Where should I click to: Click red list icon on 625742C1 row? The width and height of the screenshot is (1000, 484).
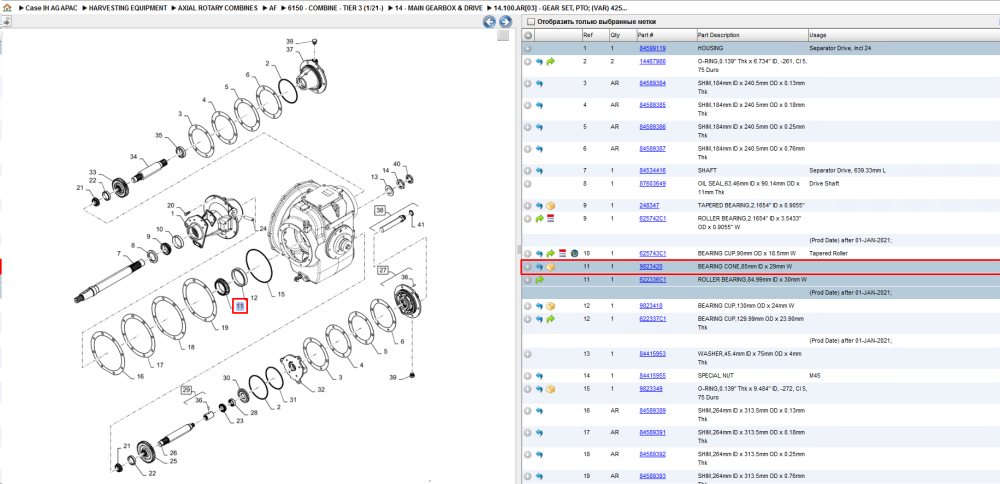pyautogui.click(x=550, y=219)
